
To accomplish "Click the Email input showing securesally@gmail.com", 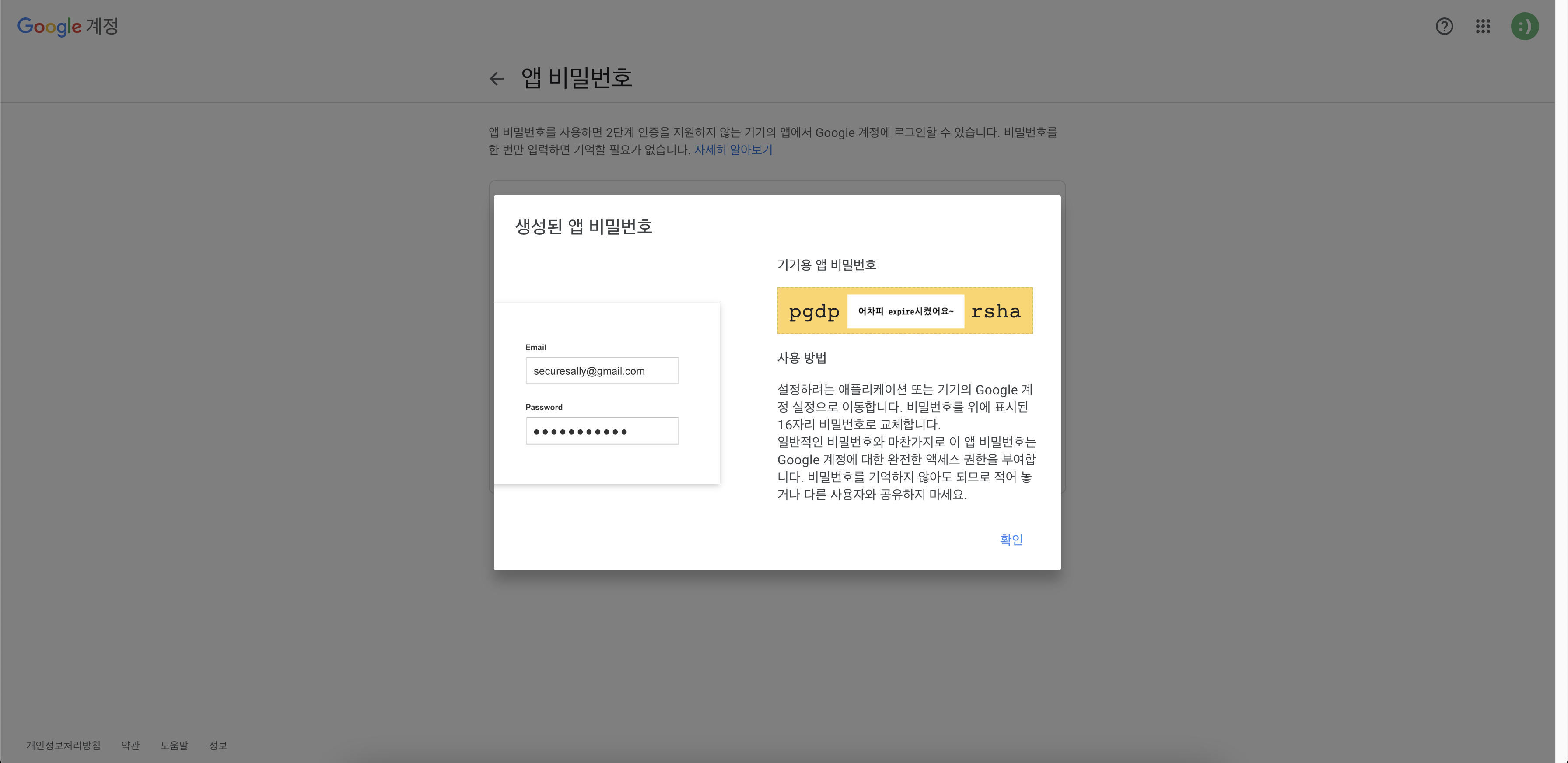I will click(602, 370).
